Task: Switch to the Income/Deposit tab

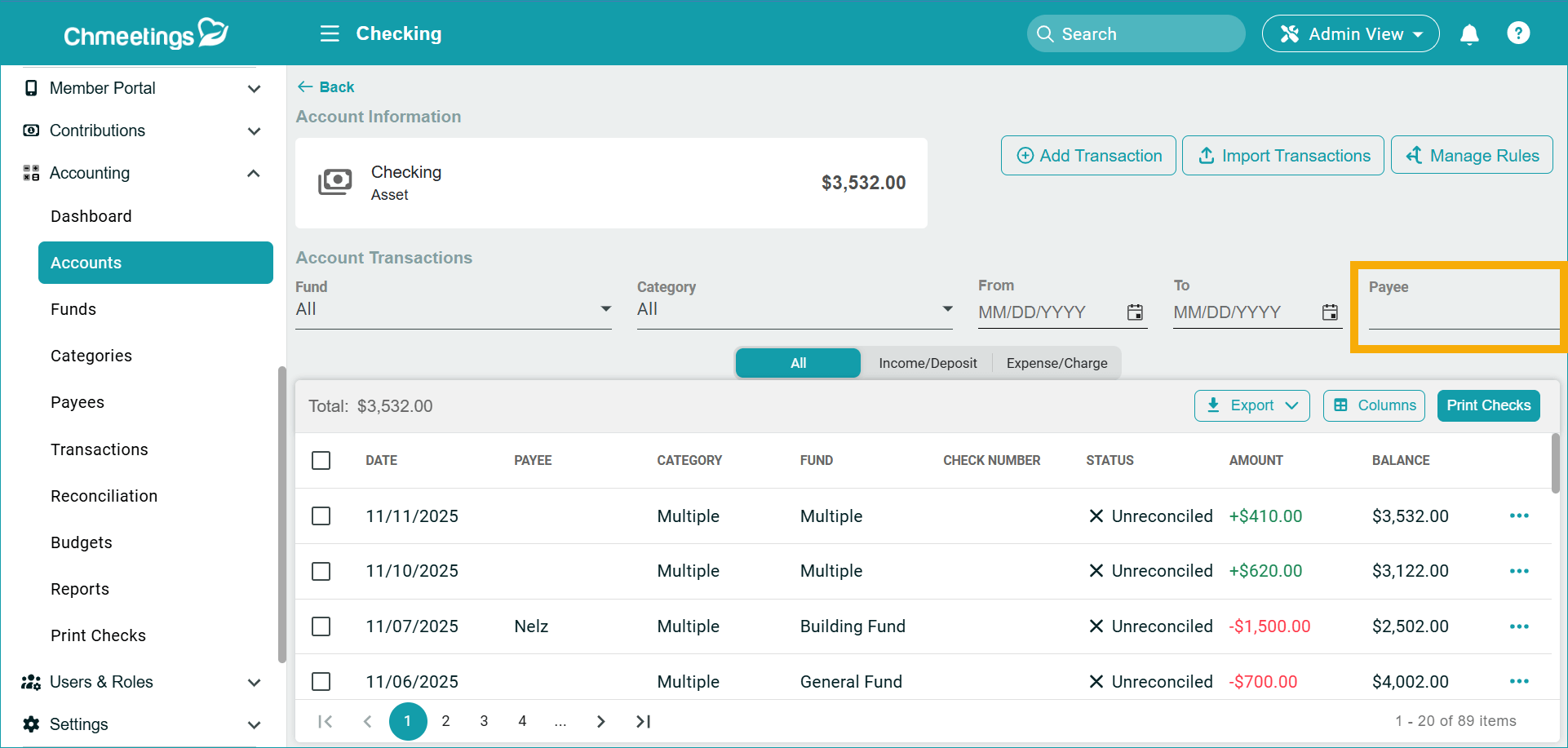Action: click(x=928, y=363)
